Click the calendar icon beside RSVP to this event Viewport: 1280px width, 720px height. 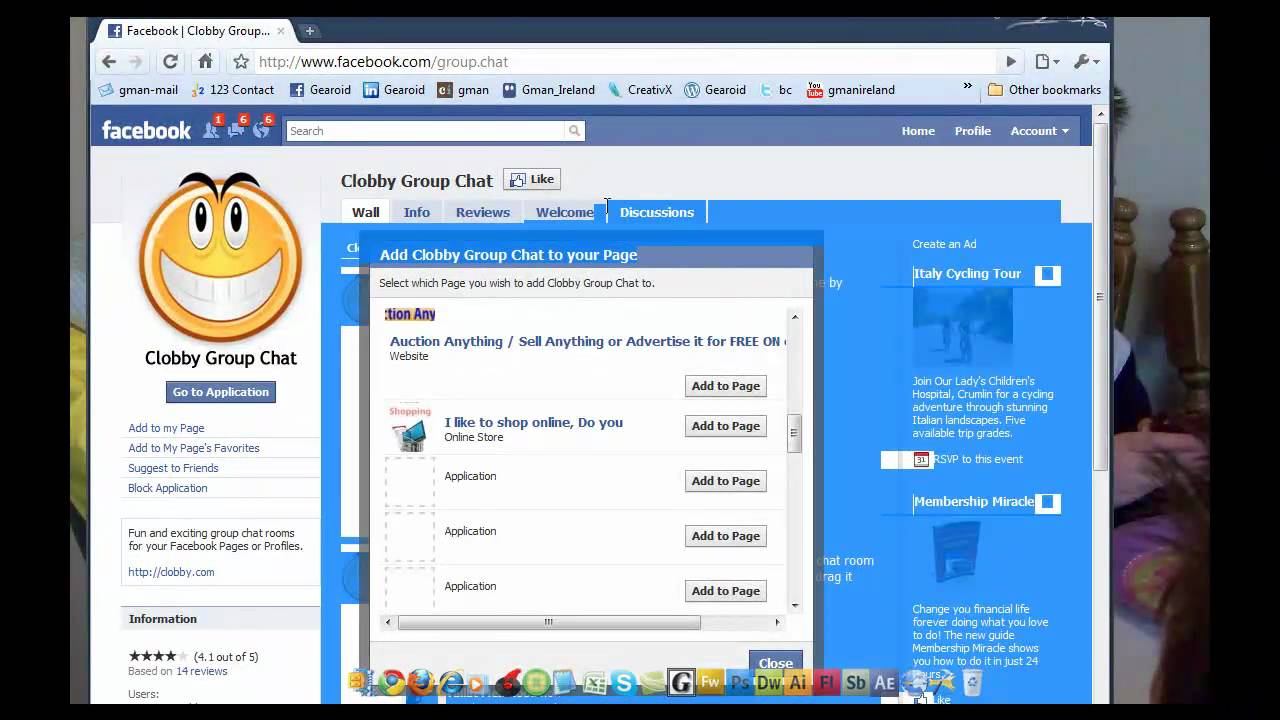[x=921, y=459]
